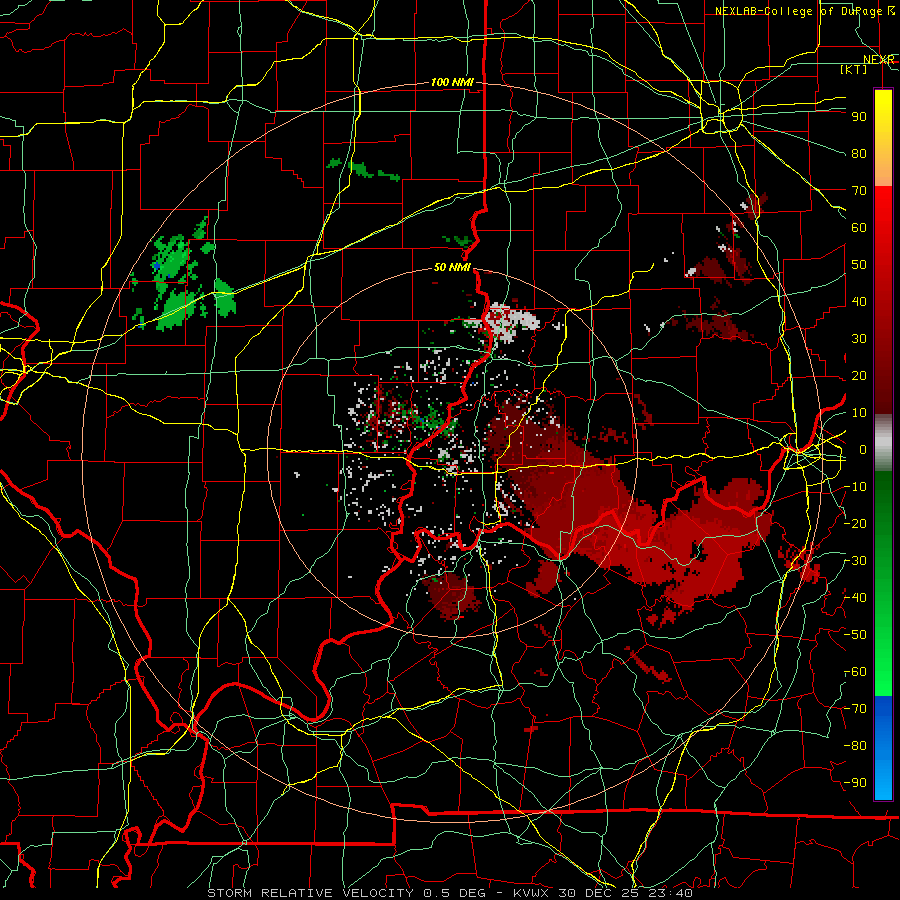The height and width of the screenshot is (900, 900).
Task: Click the "KVWX" radar site identifier
Action: point(532,893)
